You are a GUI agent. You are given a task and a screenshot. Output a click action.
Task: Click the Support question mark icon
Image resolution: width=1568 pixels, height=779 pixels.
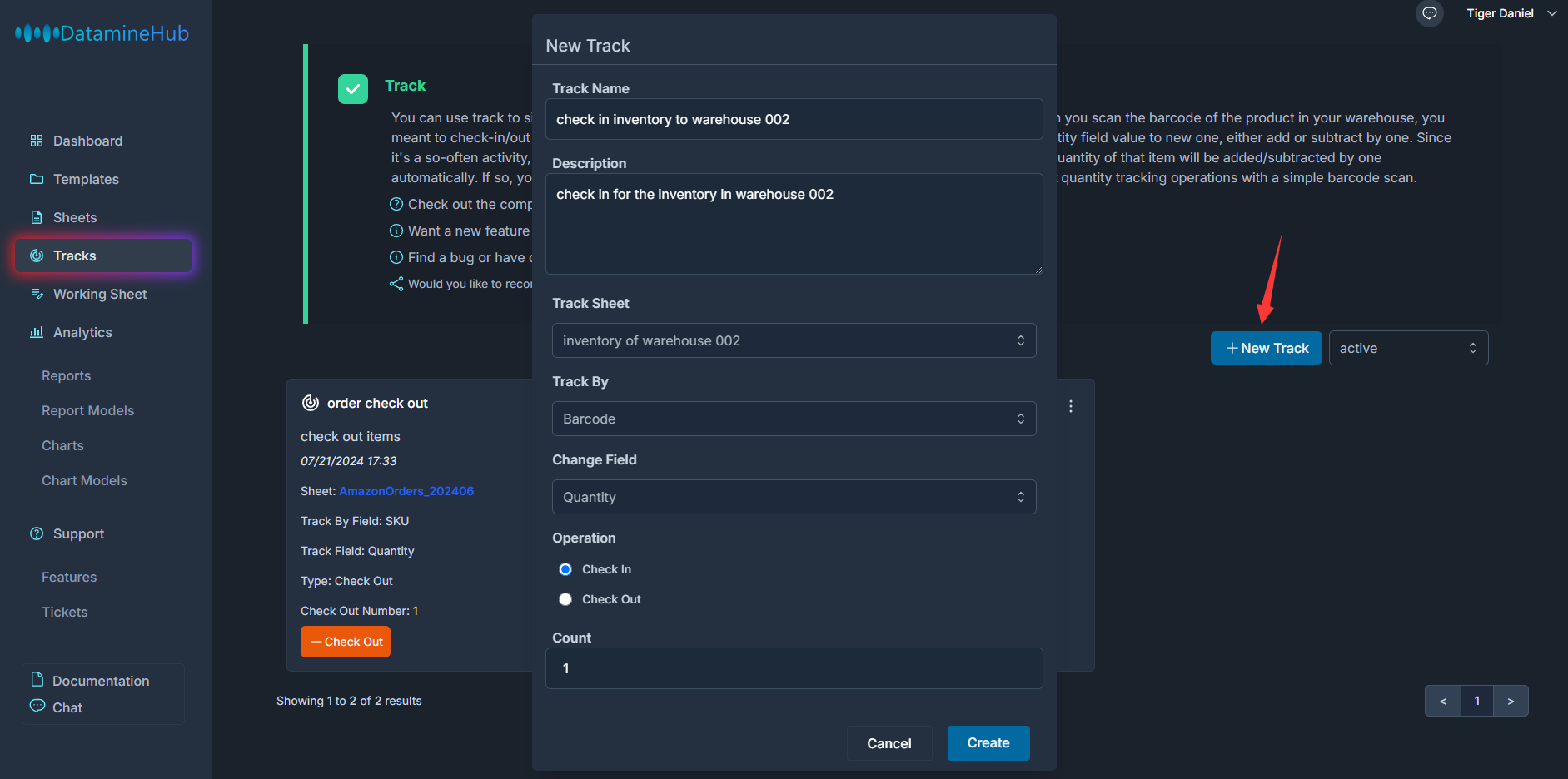37,533
